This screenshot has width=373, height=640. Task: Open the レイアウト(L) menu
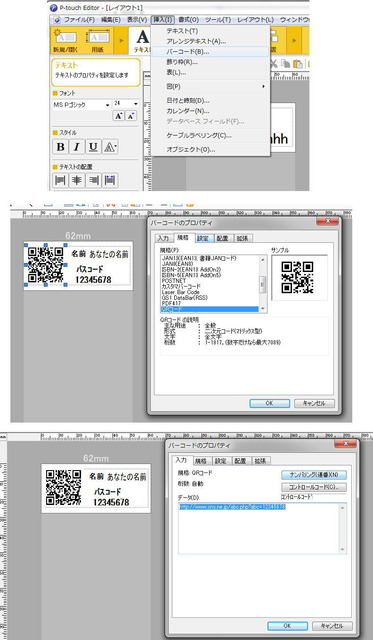point(255,20)
